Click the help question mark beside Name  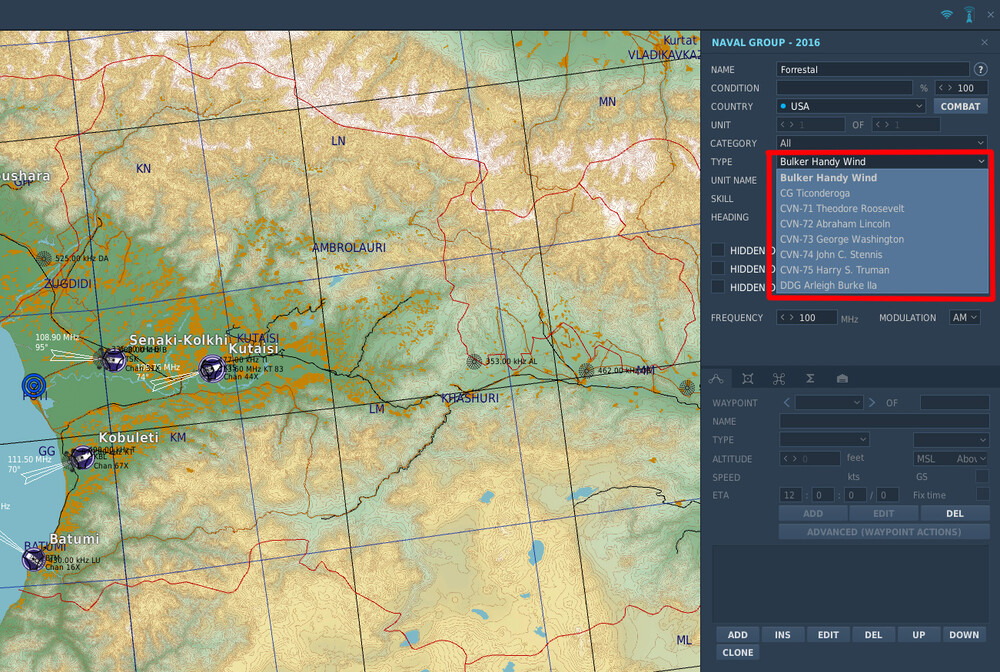(981, 69)
